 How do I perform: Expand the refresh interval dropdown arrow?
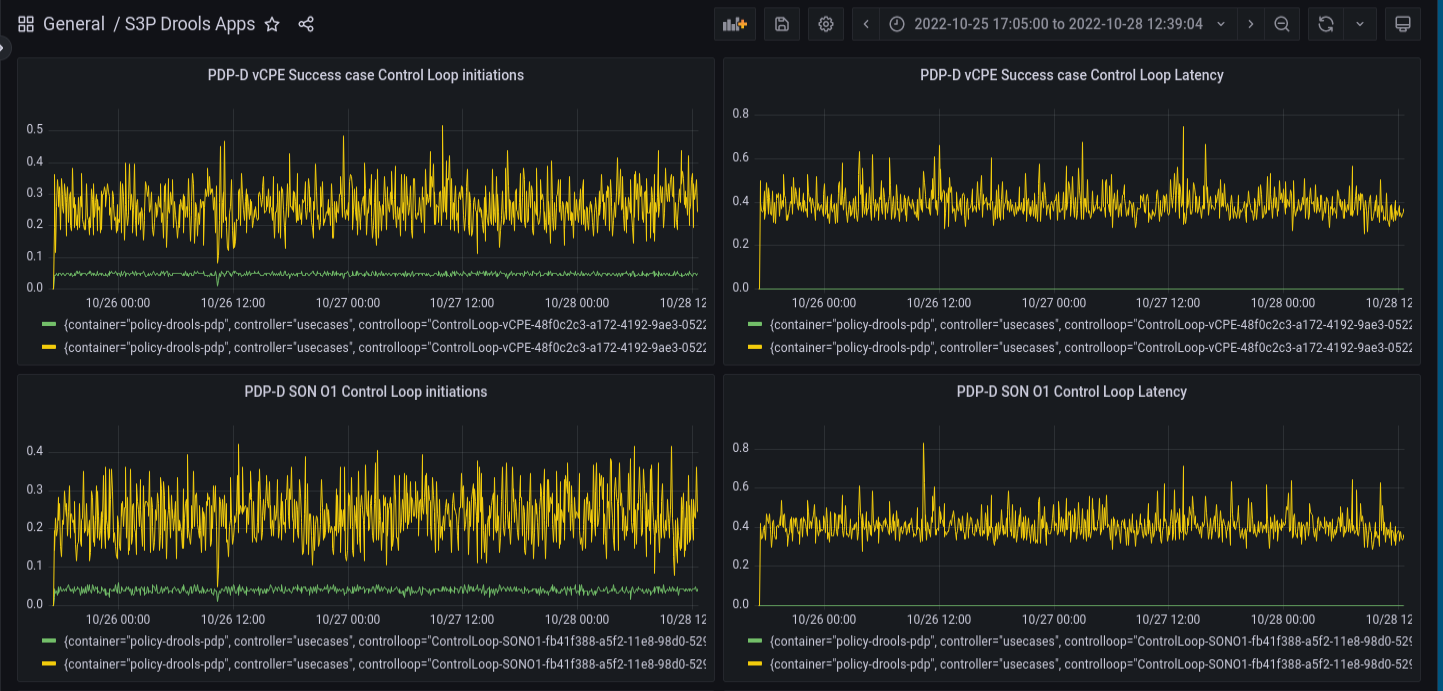1359,24
